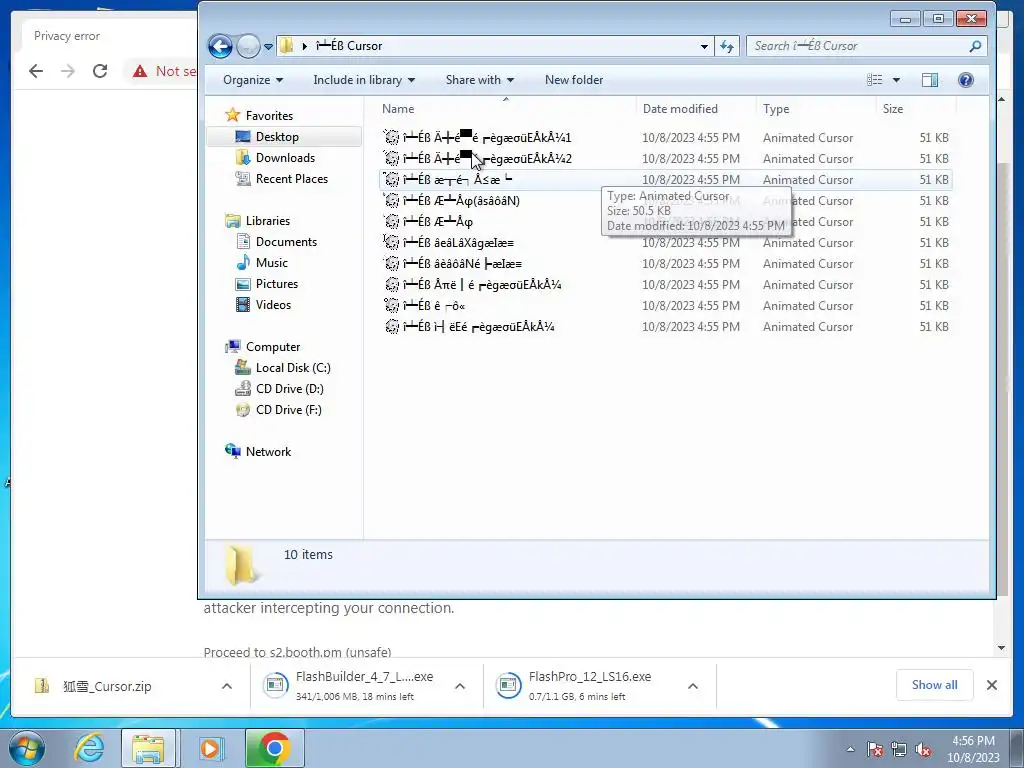Open recent locations dropdown arrow
The image size is (1024, 768).
(268, 47)
